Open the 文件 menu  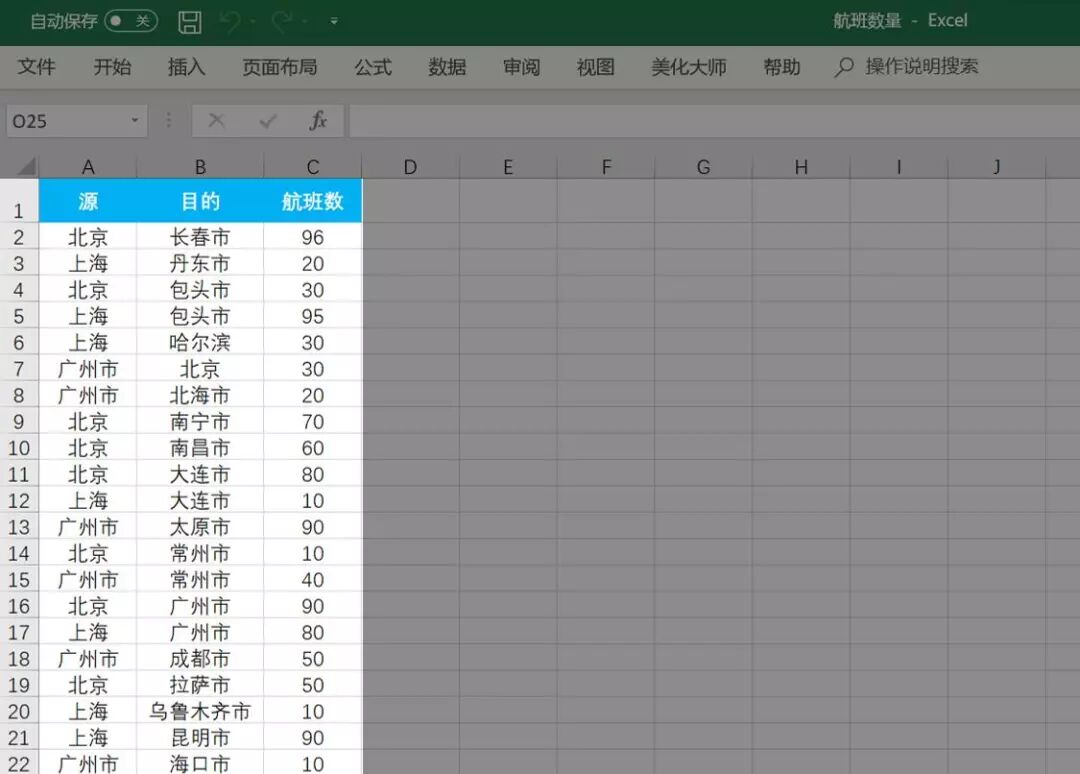pyautogui.click(x=37, y=68)
